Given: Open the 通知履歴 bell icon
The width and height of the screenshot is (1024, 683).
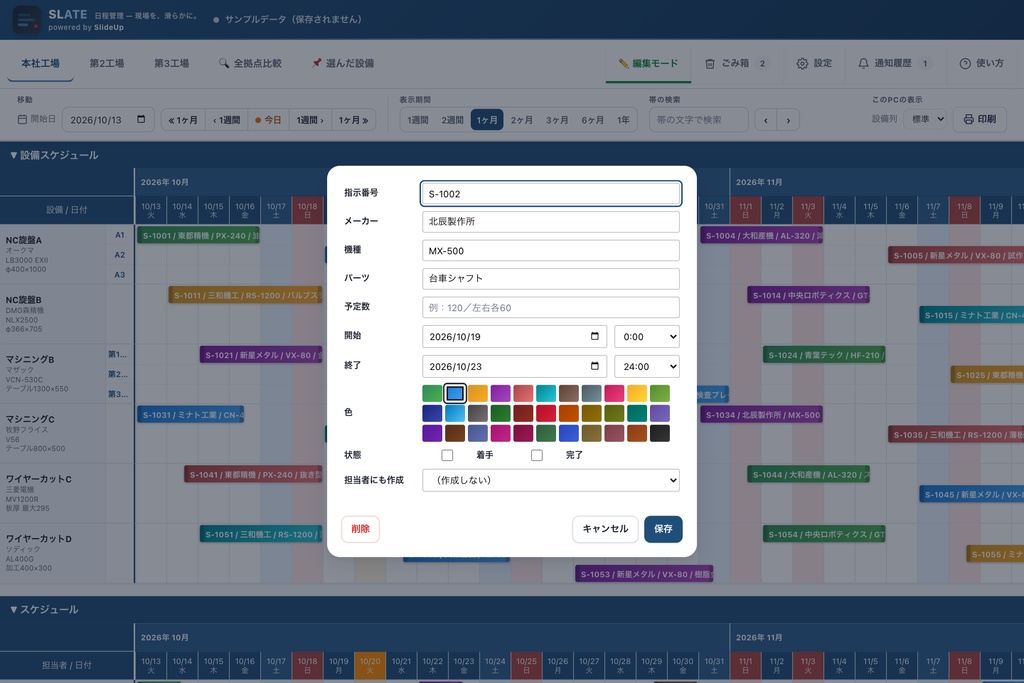Looking at the screenshot, I should coord(863,63).
